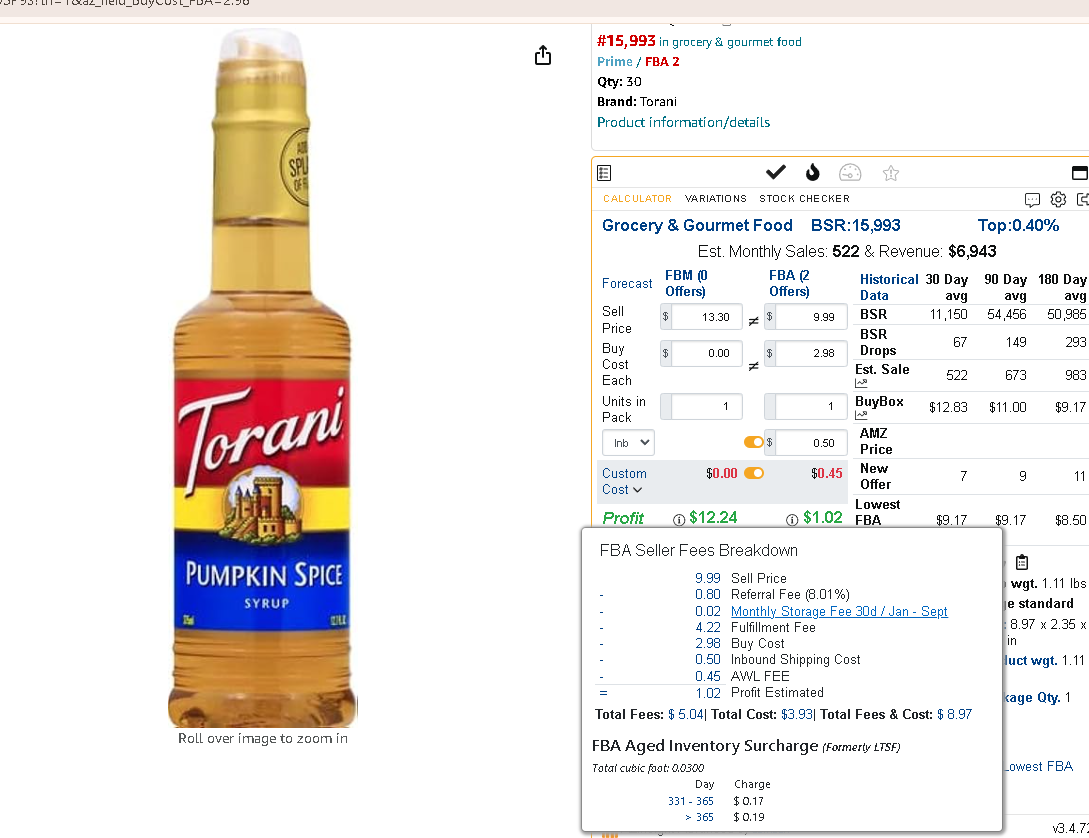Click the speedometer gauge icon
The height and width of the screenshot is (838, 1089).
point(850,172)
